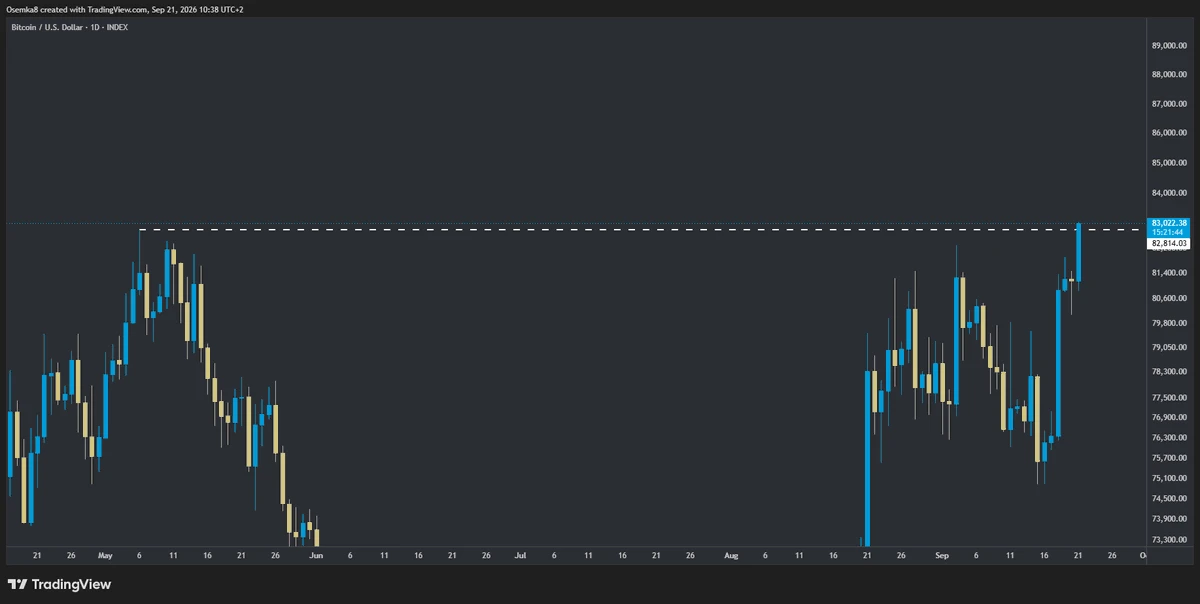The image size is (1200, 604).
Task: Click the Jul label on the time axis
Action: (x=520, y=554)
